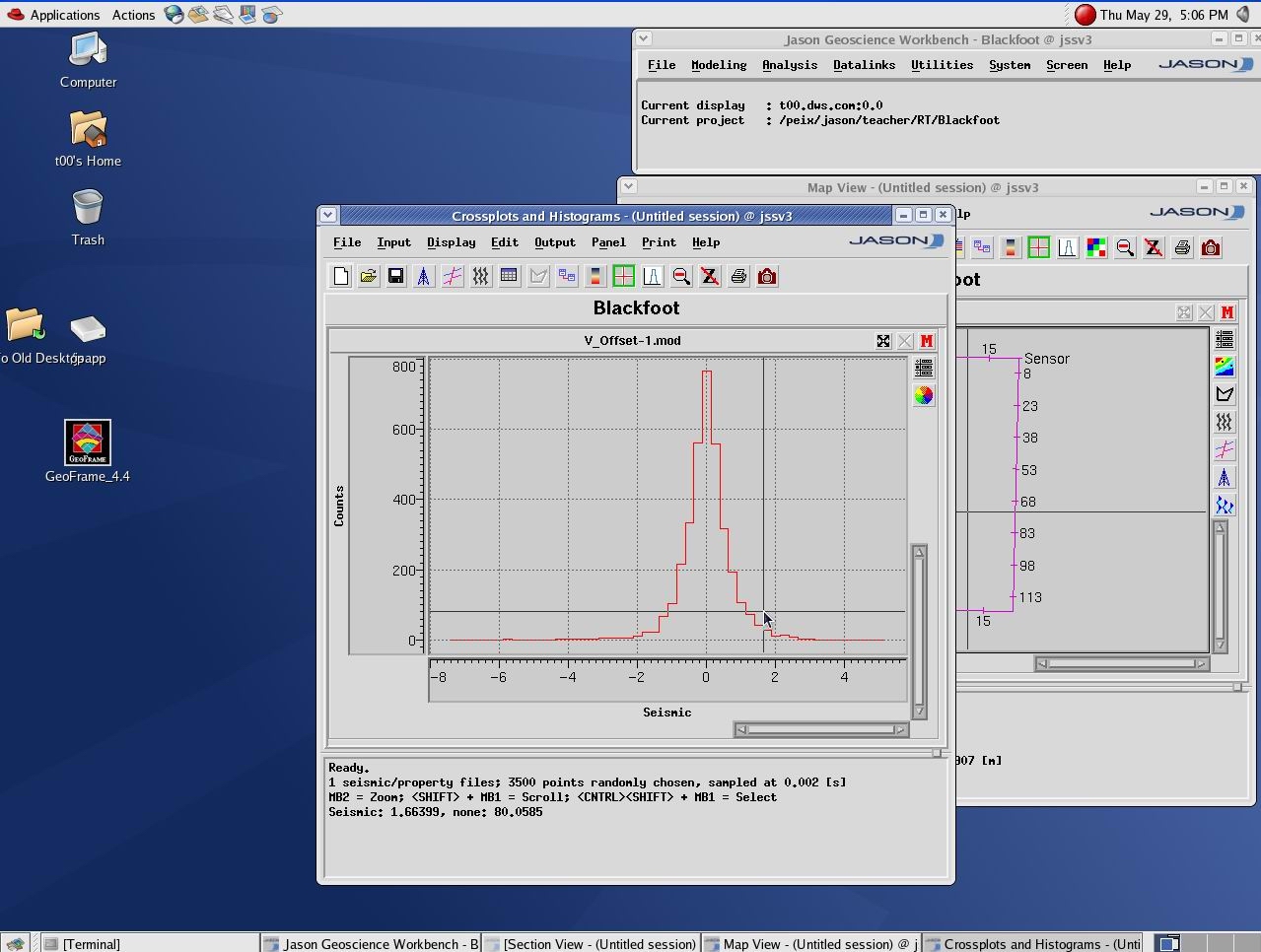Open Datalinks menu in Jason Workbench
Screen dimensions: 1261x952
coord(864,65)
